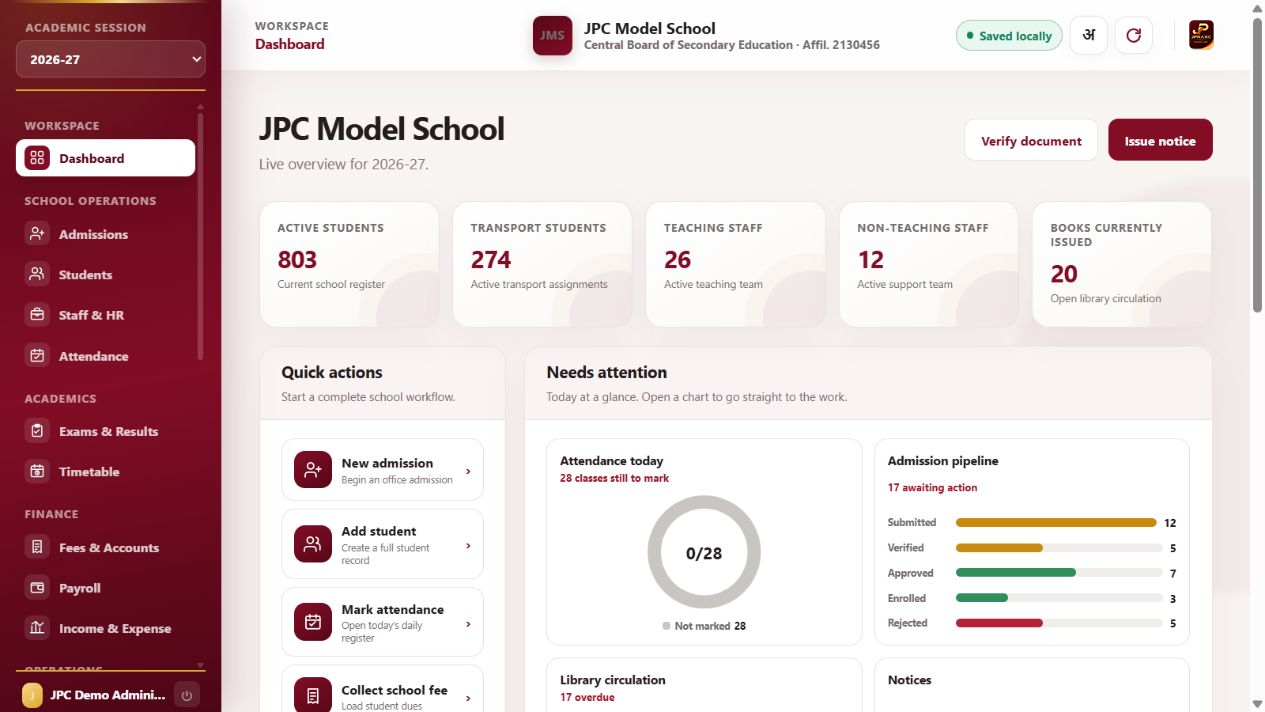Click the Fees & Accounts receipt icon
Screen dimensions: 1265x712
tap(37, 547)
